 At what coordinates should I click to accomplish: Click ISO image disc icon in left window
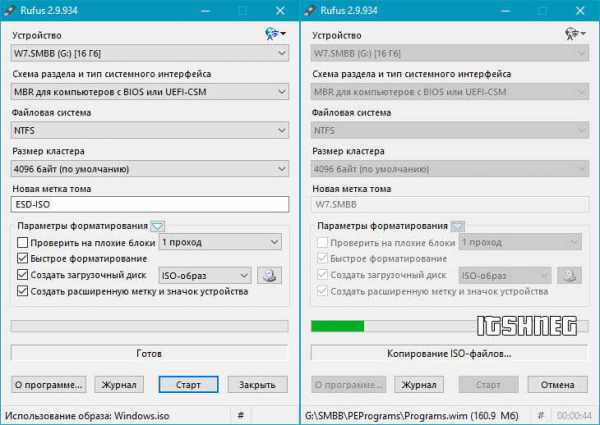[x=269, y=275]
